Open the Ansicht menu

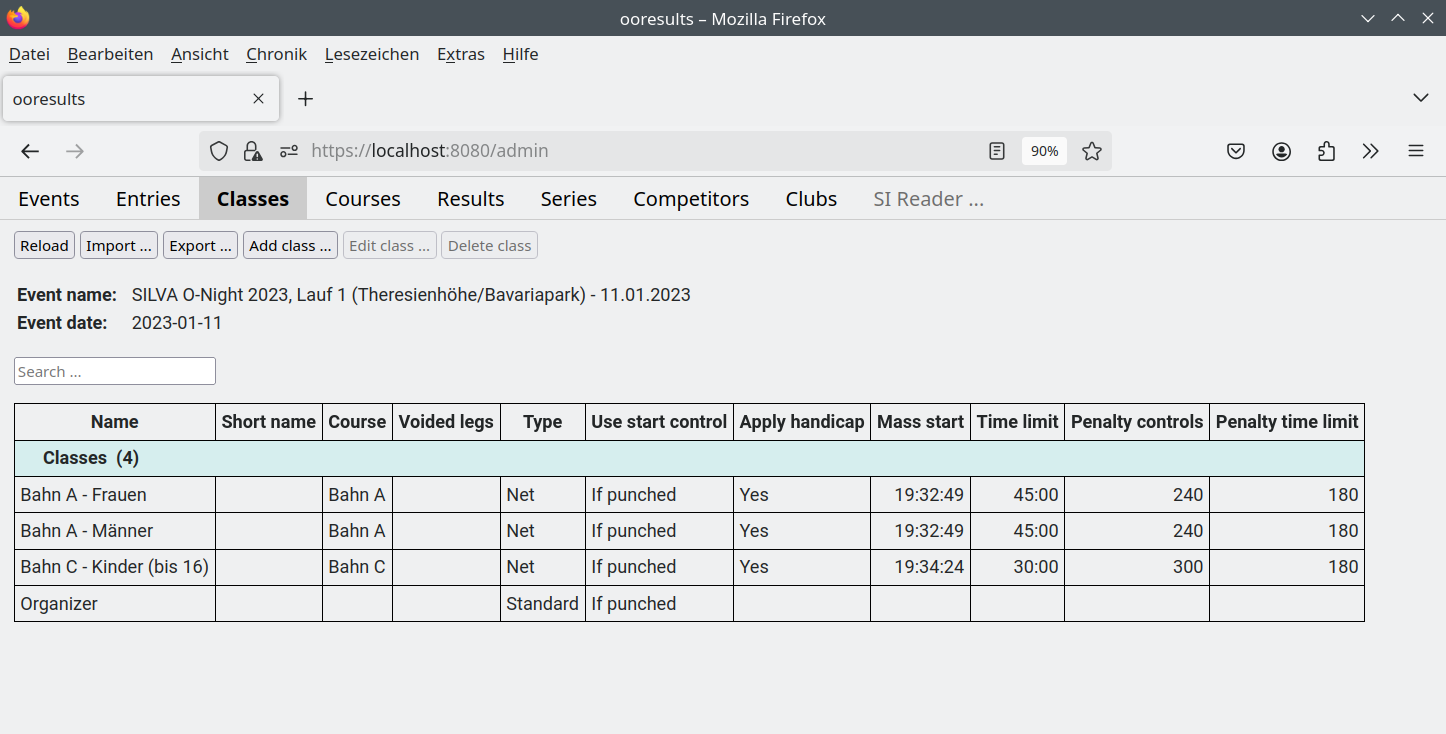pyautogui.click(x=200, y=54)
